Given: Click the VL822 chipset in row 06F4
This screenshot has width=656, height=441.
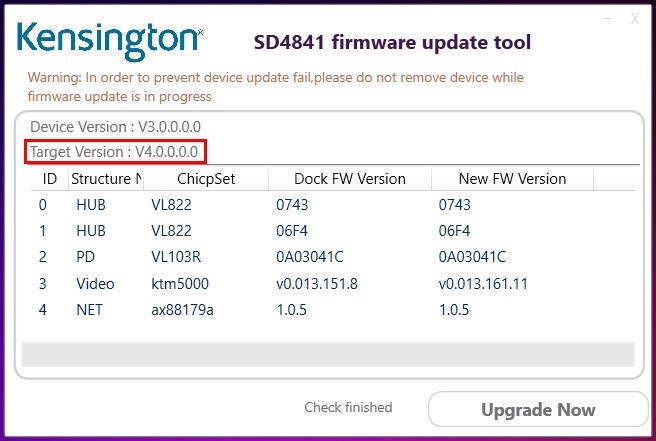Looking at the screenshot, I should coord(171,231).
